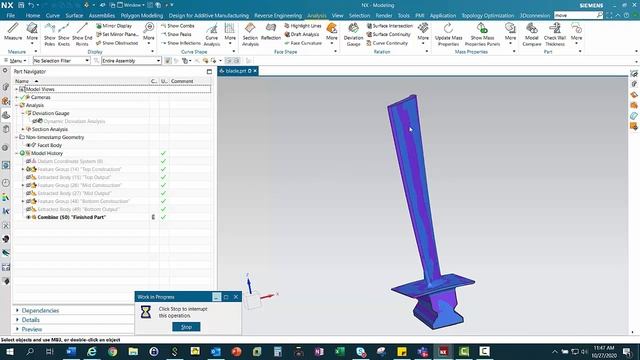
Task: Open the No Selection Filter dropdown
Action: 61,60
